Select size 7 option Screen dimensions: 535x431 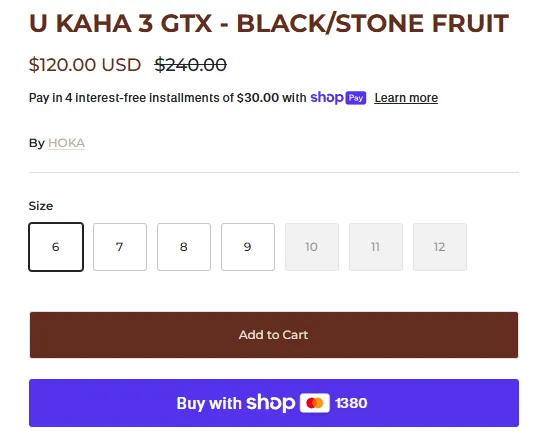(x=120, y=247)
